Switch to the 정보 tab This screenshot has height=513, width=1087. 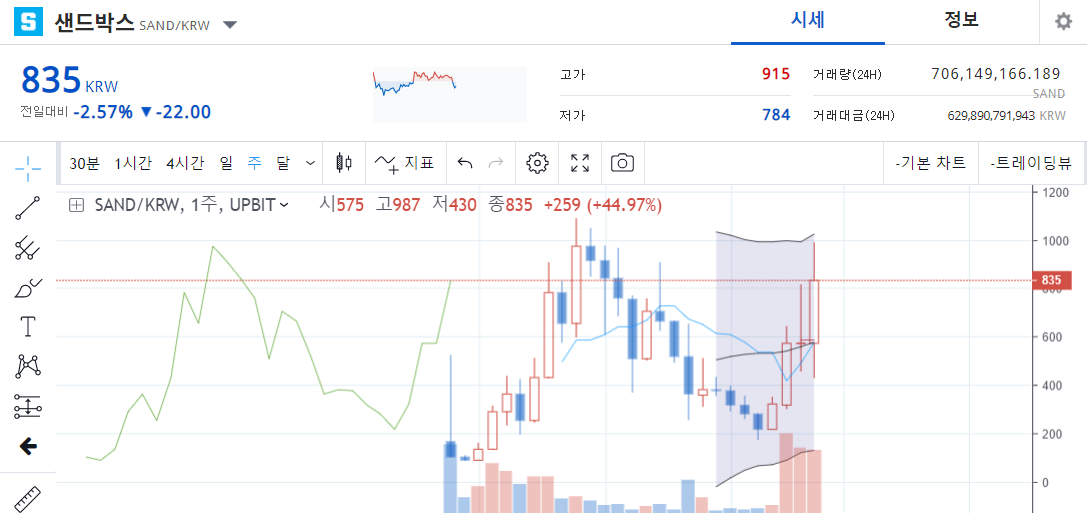point(962,19)
